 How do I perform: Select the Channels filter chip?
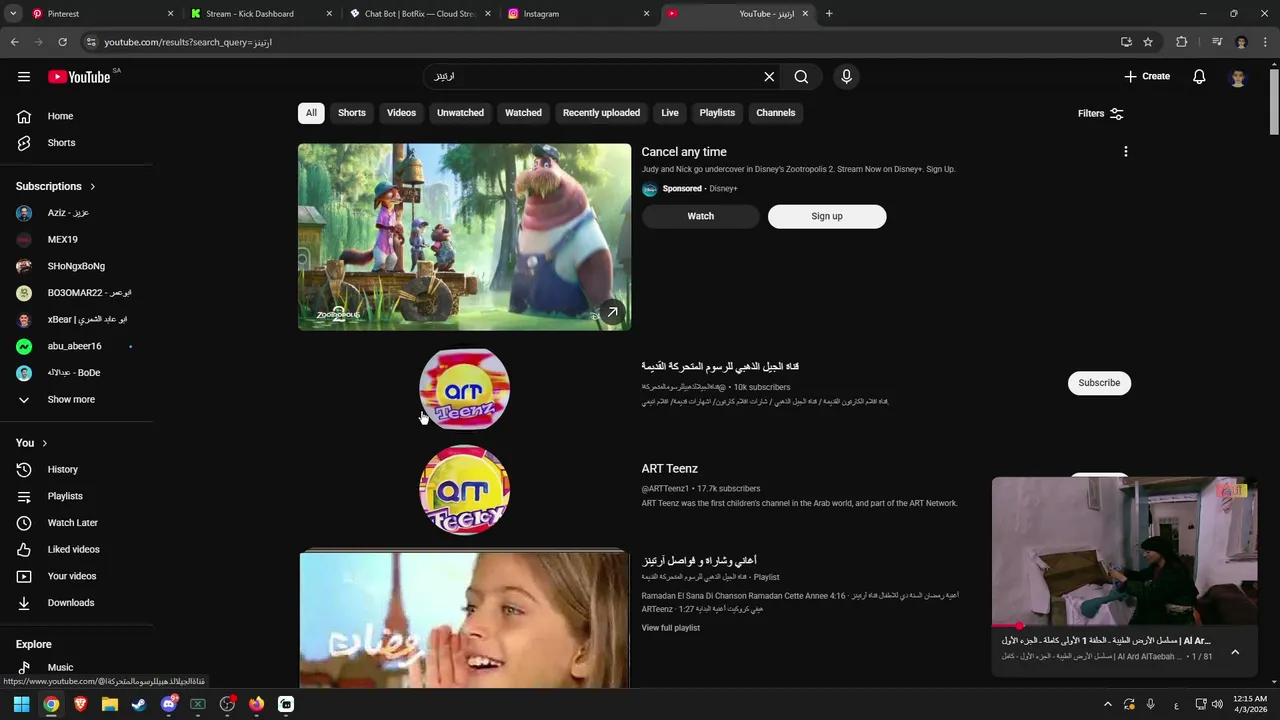pos(776,113)
